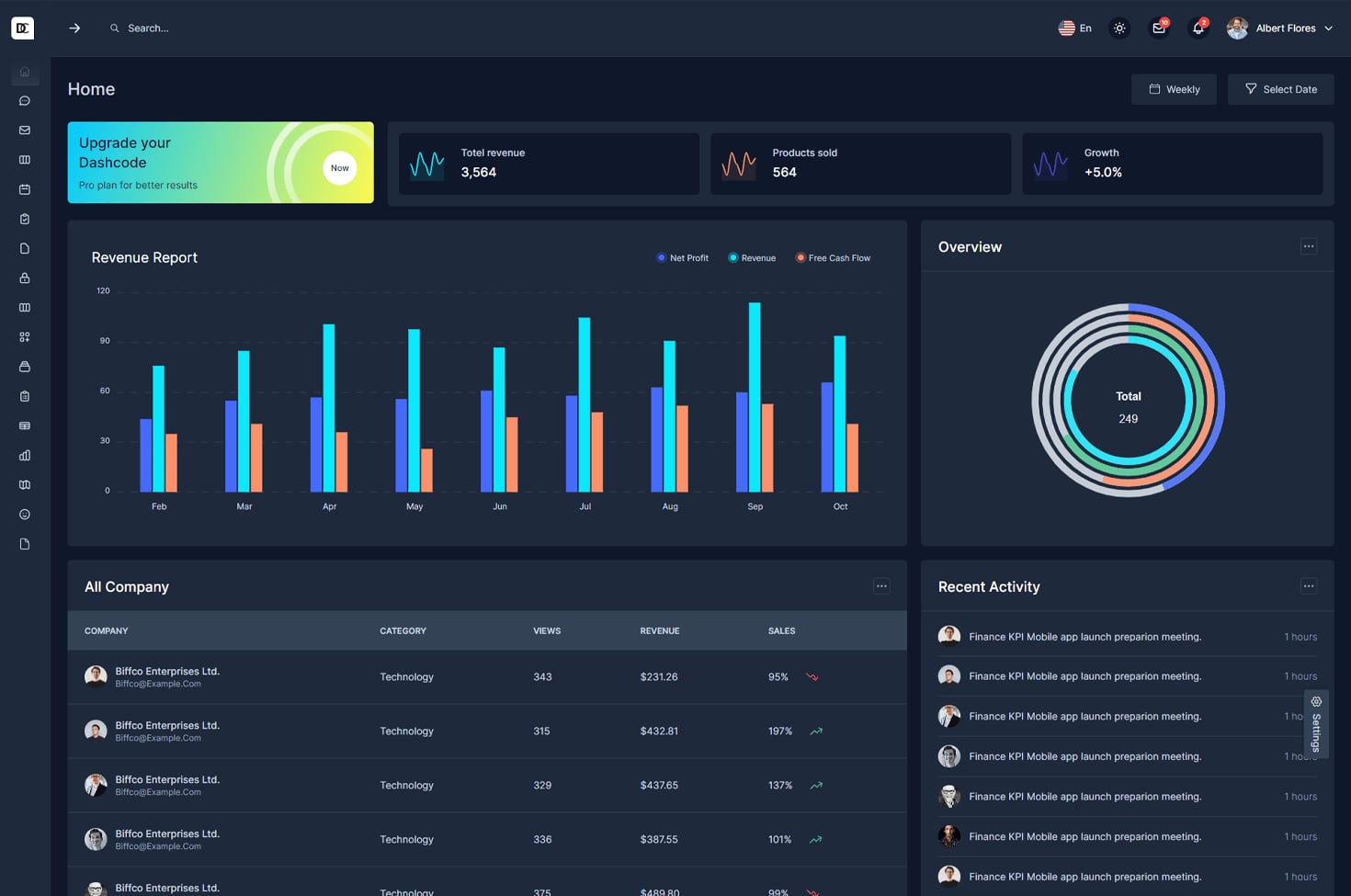Click the search magnifier icon

pos(115,28)
